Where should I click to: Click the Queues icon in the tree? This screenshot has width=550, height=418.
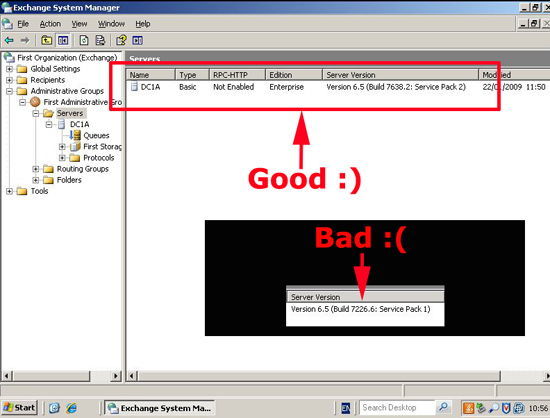pos(75,135)
